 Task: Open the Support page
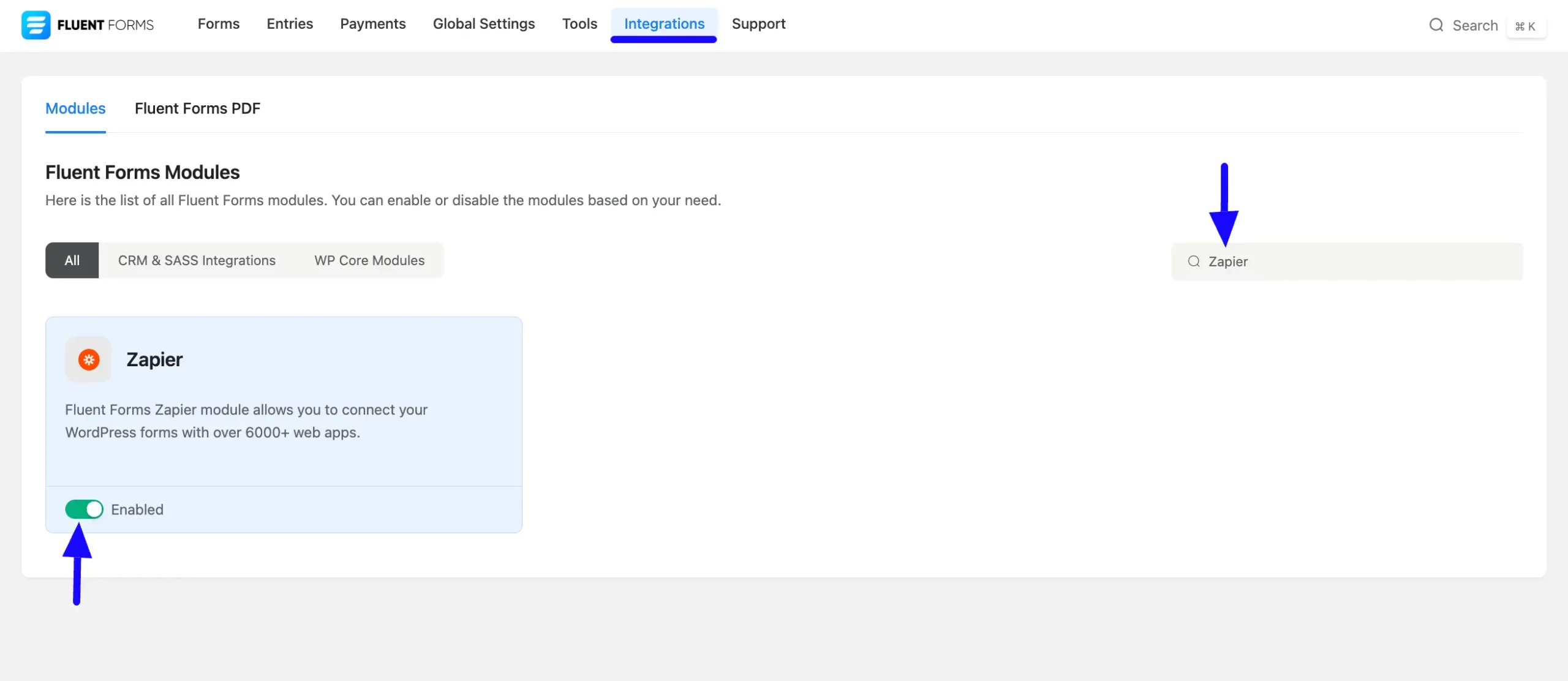[758, 24]
